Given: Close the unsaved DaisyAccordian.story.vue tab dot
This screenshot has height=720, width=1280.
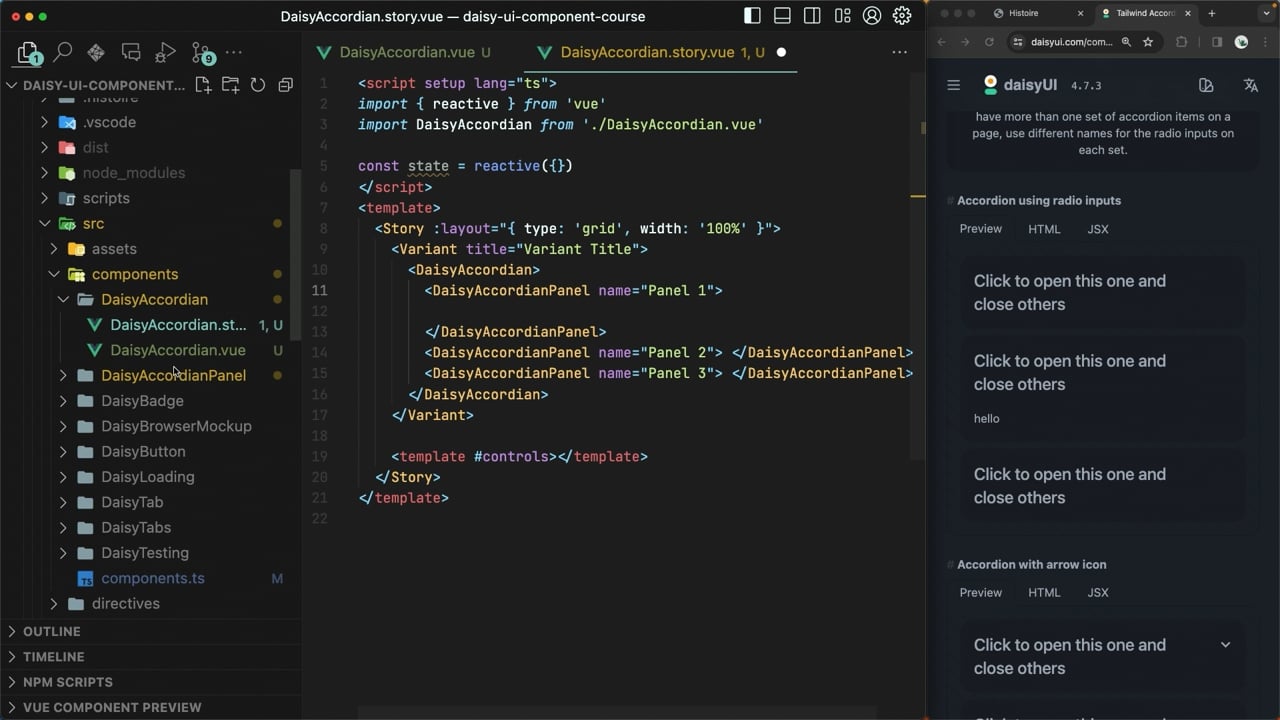Looking at the screenshot, I should 781,52.
